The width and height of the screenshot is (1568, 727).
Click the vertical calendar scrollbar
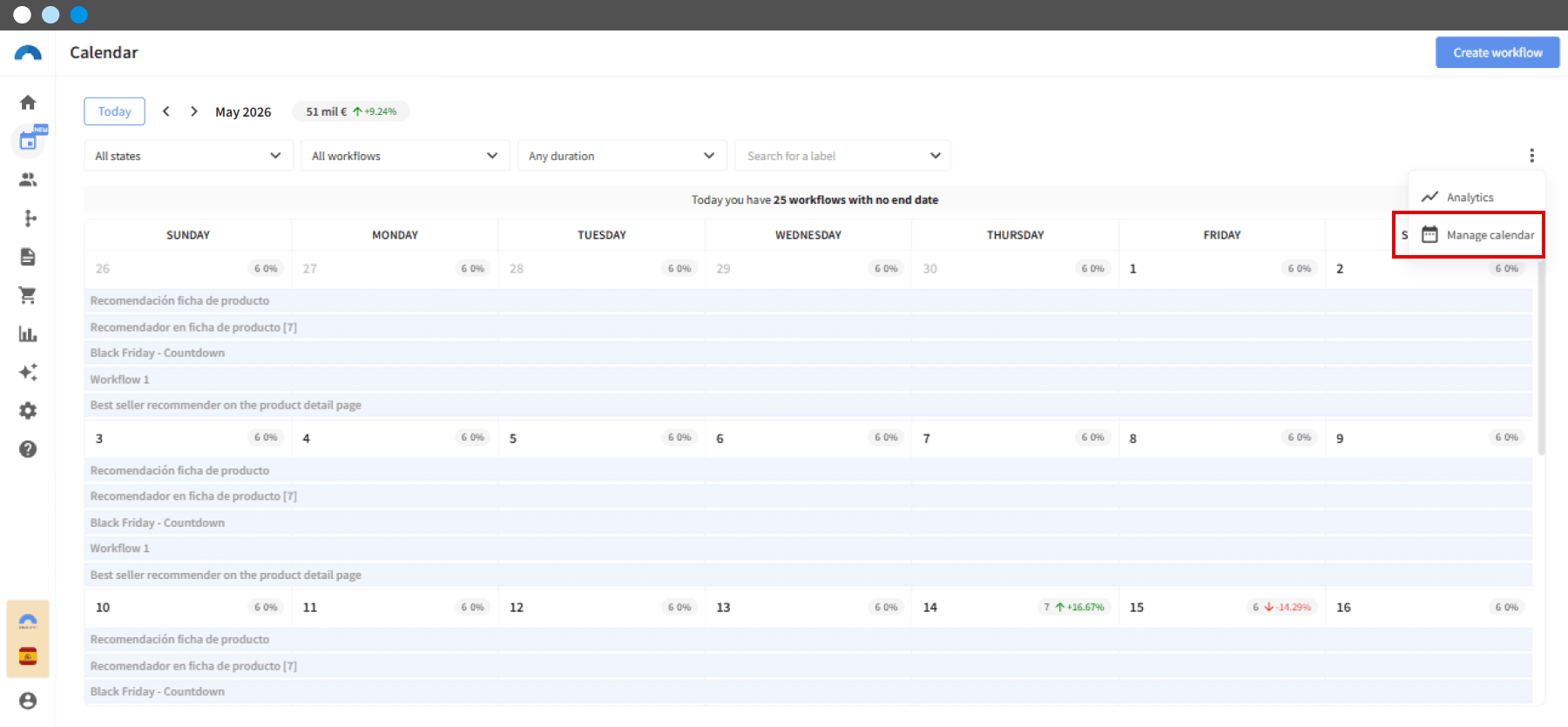[1541, 357]
